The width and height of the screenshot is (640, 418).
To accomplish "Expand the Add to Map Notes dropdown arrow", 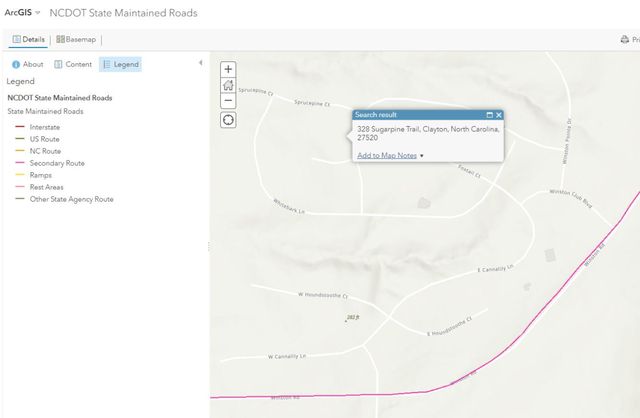I will (422, 156).
